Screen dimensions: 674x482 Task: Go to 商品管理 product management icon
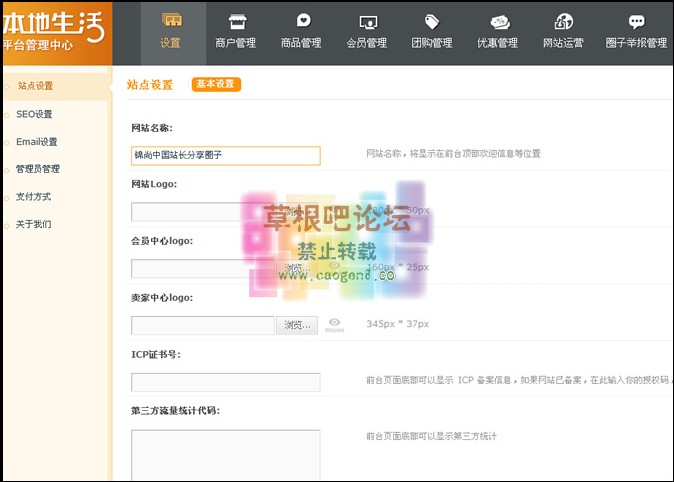[301, 22]
